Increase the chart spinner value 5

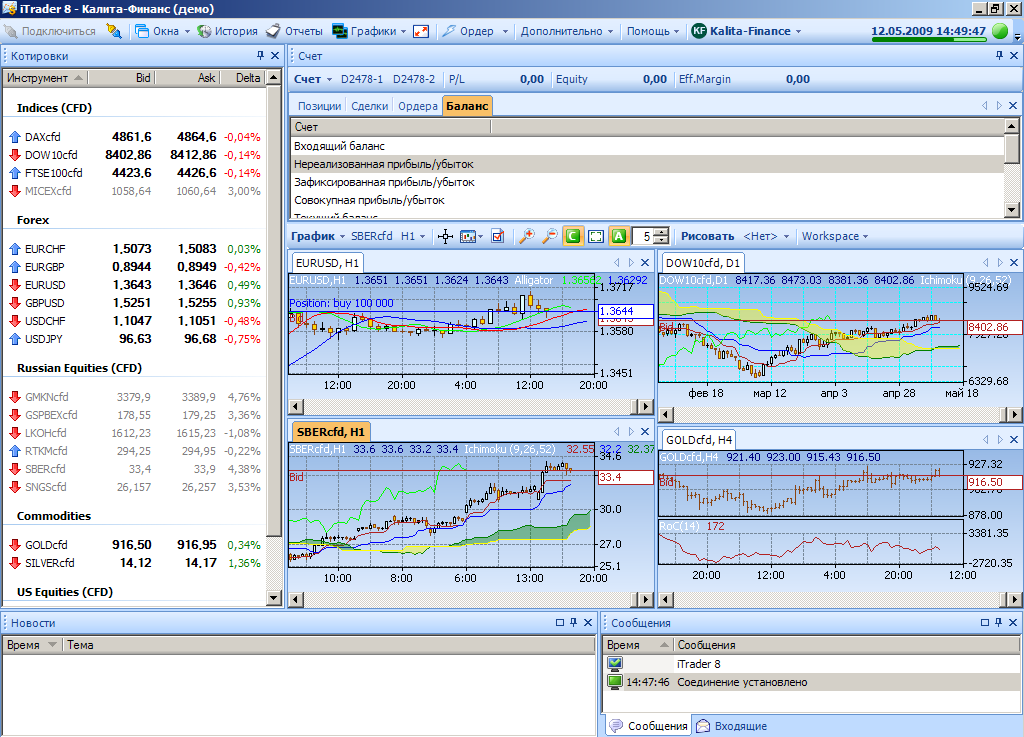(x=664, y=232)
